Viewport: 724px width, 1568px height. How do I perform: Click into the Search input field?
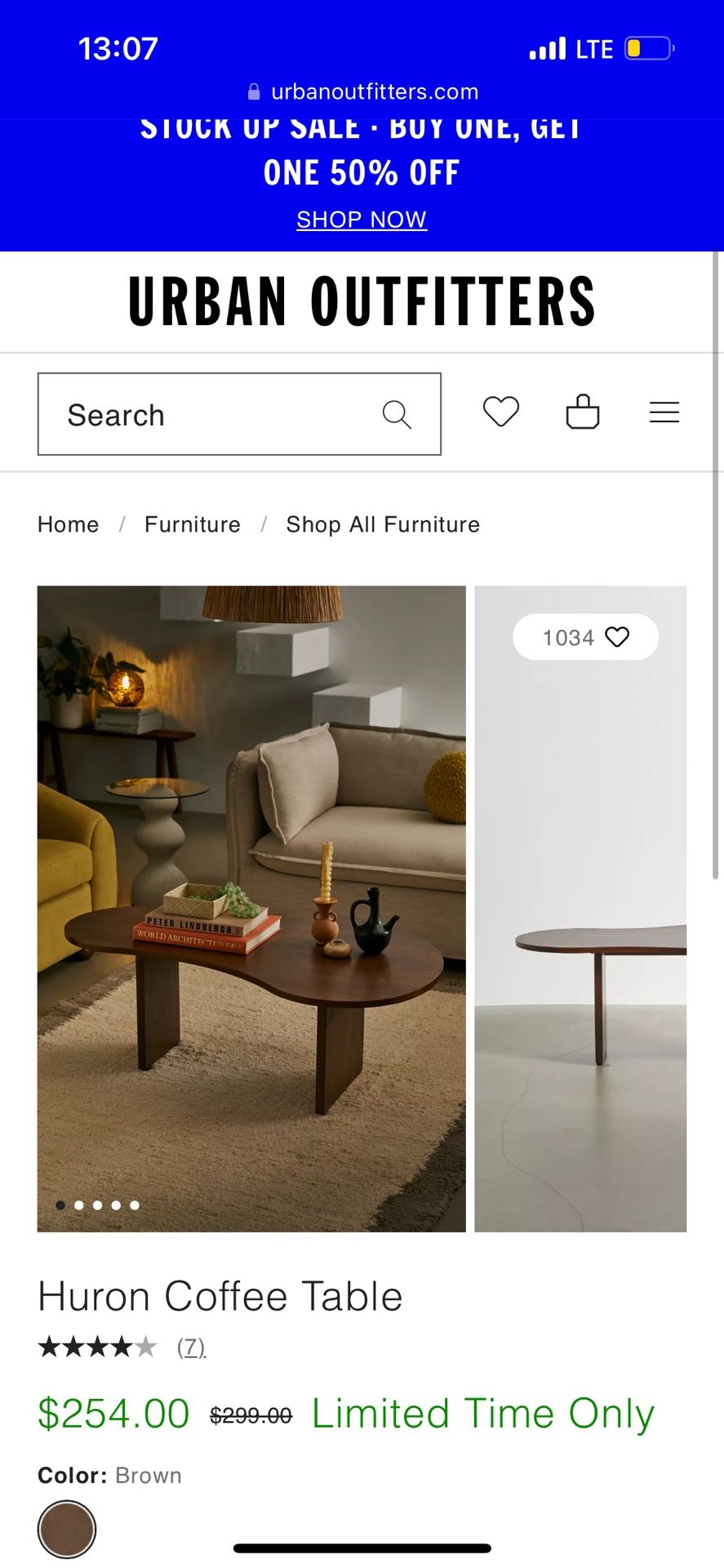[239, 414]
